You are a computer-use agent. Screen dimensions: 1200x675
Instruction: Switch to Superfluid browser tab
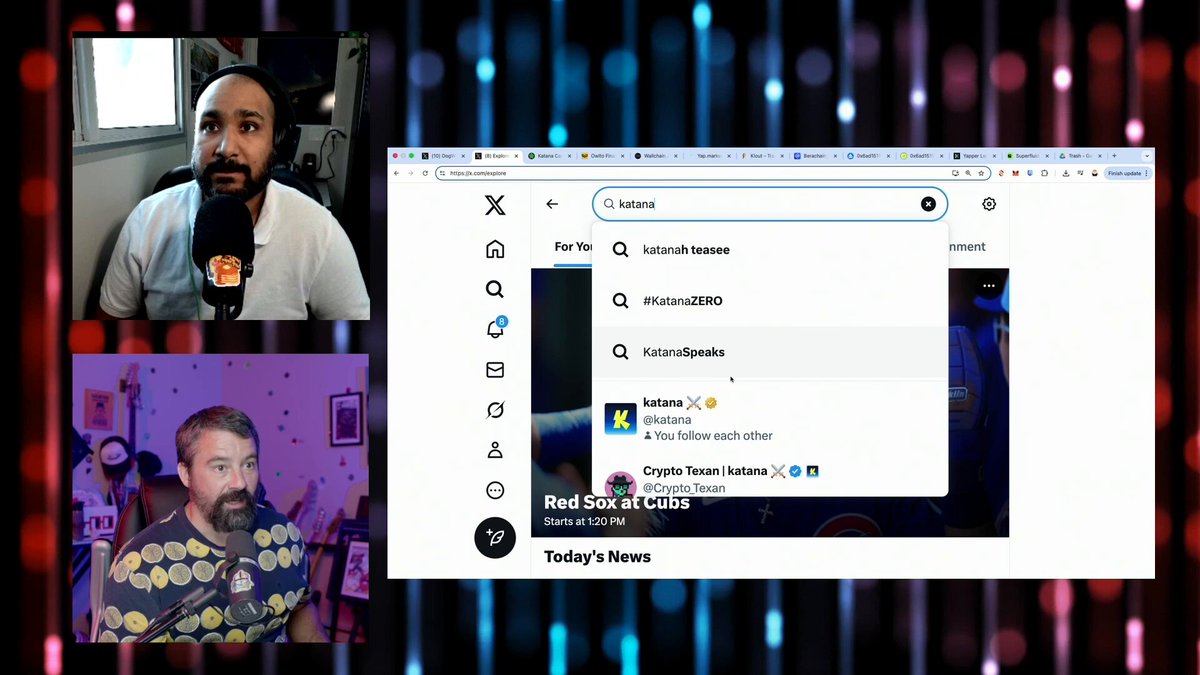point(1028,156)
